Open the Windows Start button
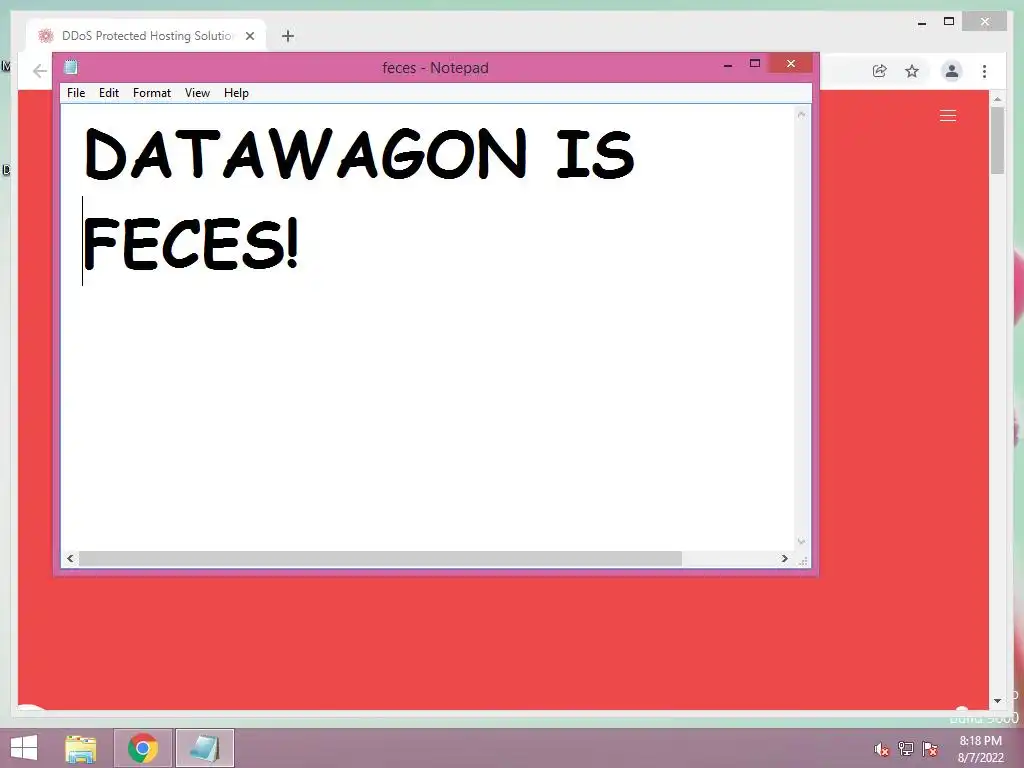The image size is (1024, 768). pos(24,748)
